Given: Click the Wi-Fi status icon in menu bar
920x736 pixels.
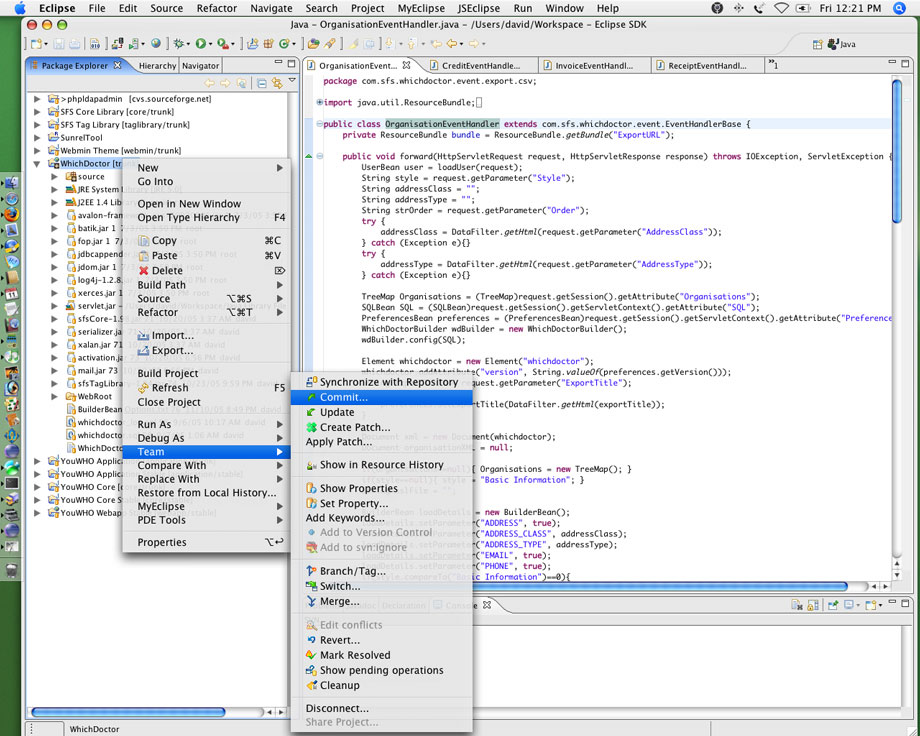Looking at the screenshot, I should click(781, 8).
